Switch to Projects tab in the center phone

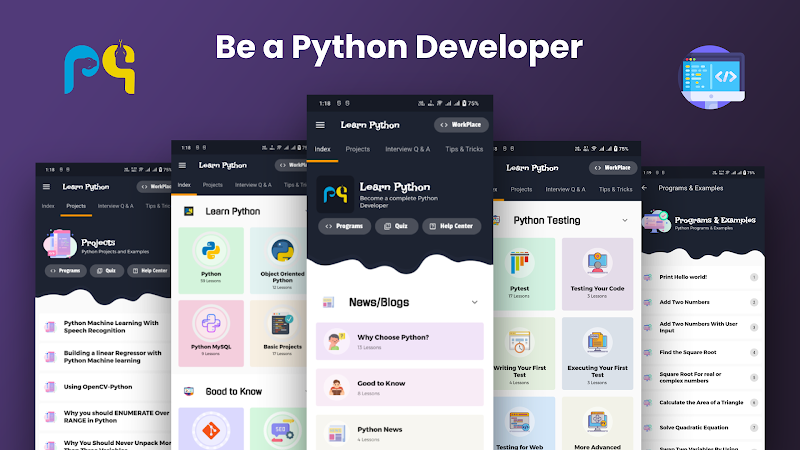pyautogui.click(x=358, y=149)
